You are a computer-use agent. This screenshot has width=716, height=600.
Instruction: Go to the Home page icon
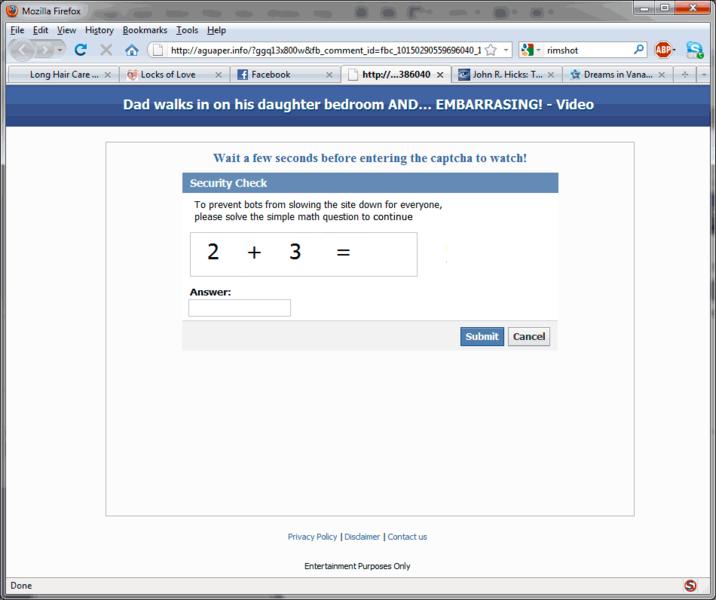click(132, 50)
